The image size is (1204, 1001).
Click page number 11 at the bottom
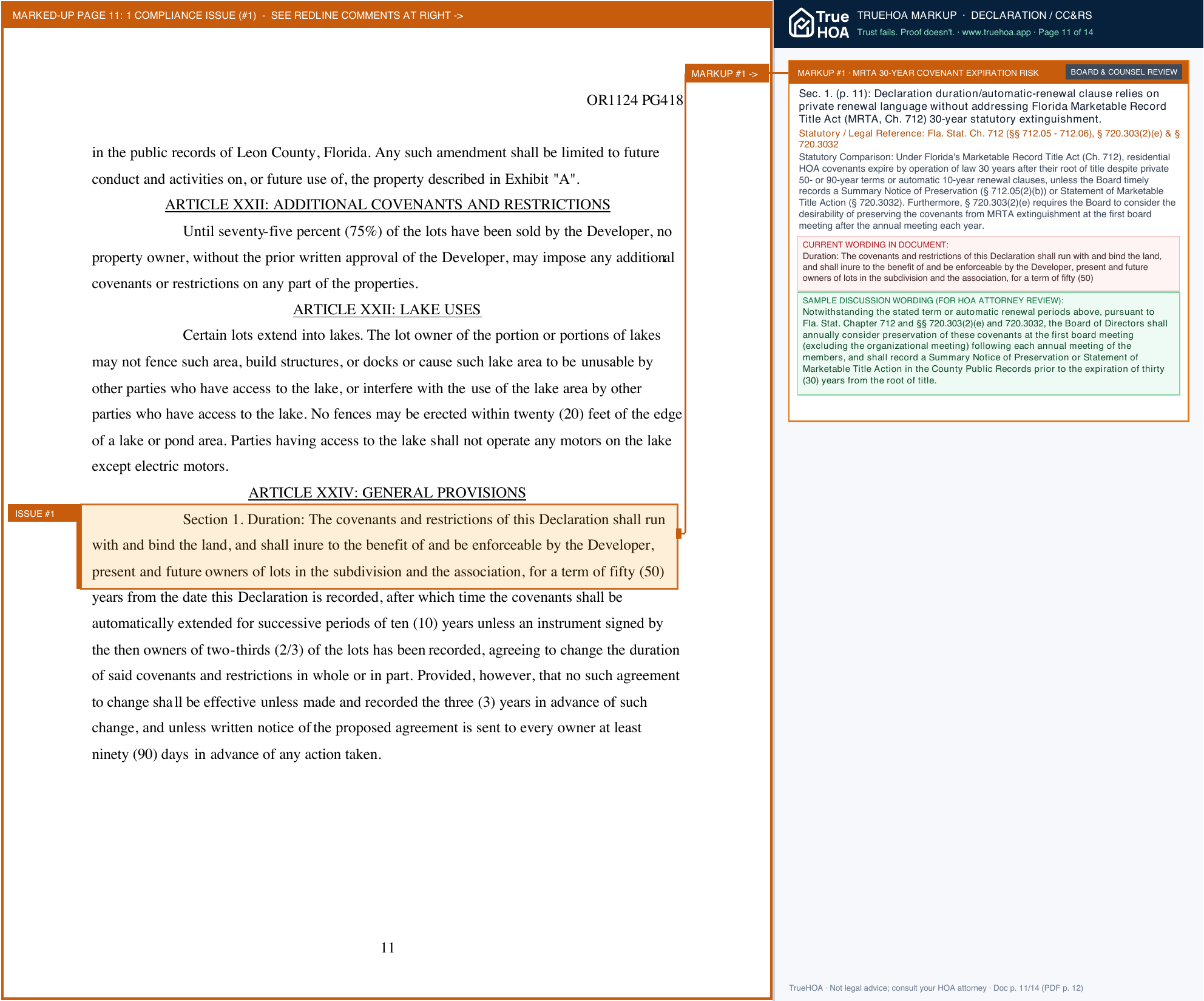point(388,948)
